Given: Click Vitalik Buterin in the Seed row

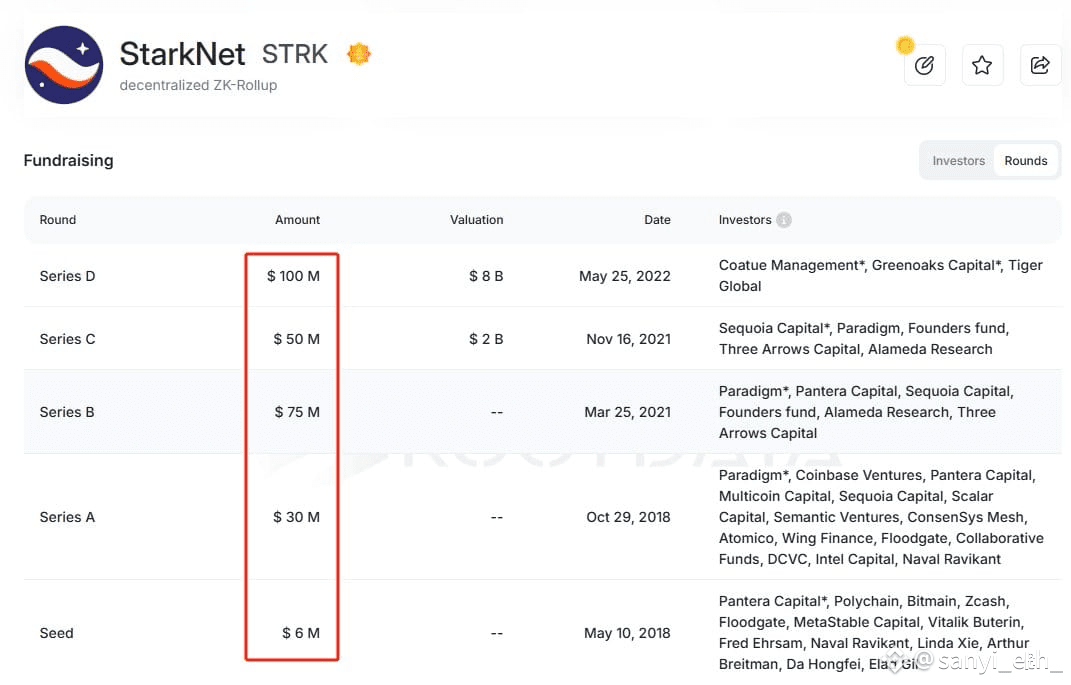Looking at the screenshot, I should (975, 622).
